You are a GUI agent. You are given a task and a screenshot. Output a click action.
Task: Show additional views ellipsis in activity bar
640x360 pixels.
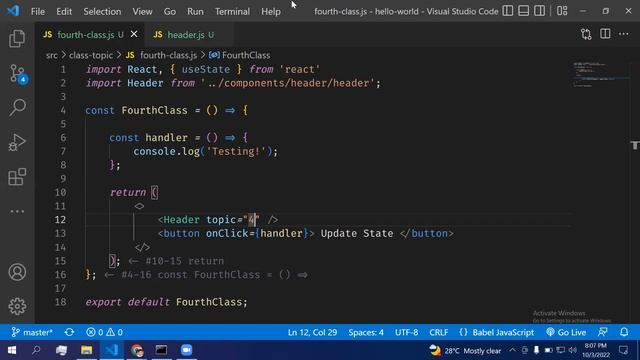(x=17, y=211)
